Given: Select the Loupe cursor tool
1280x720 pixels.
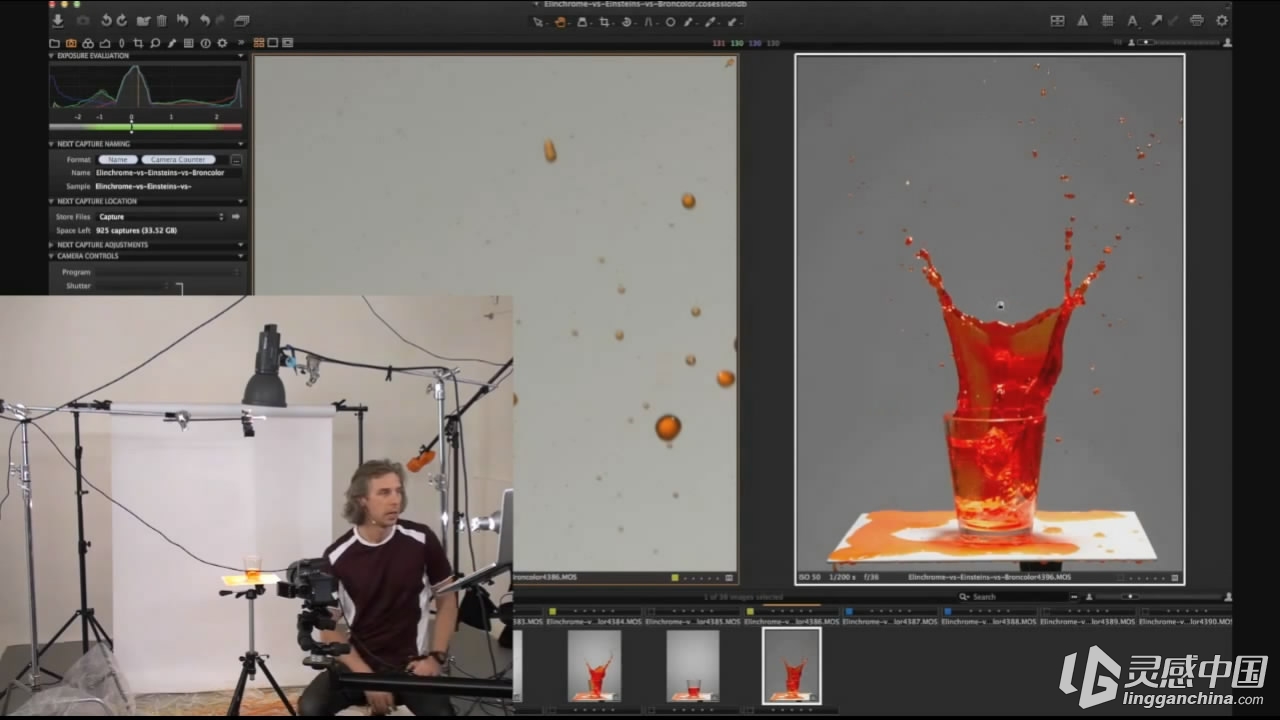Looking at the screenshot, I should coord(582,22).
